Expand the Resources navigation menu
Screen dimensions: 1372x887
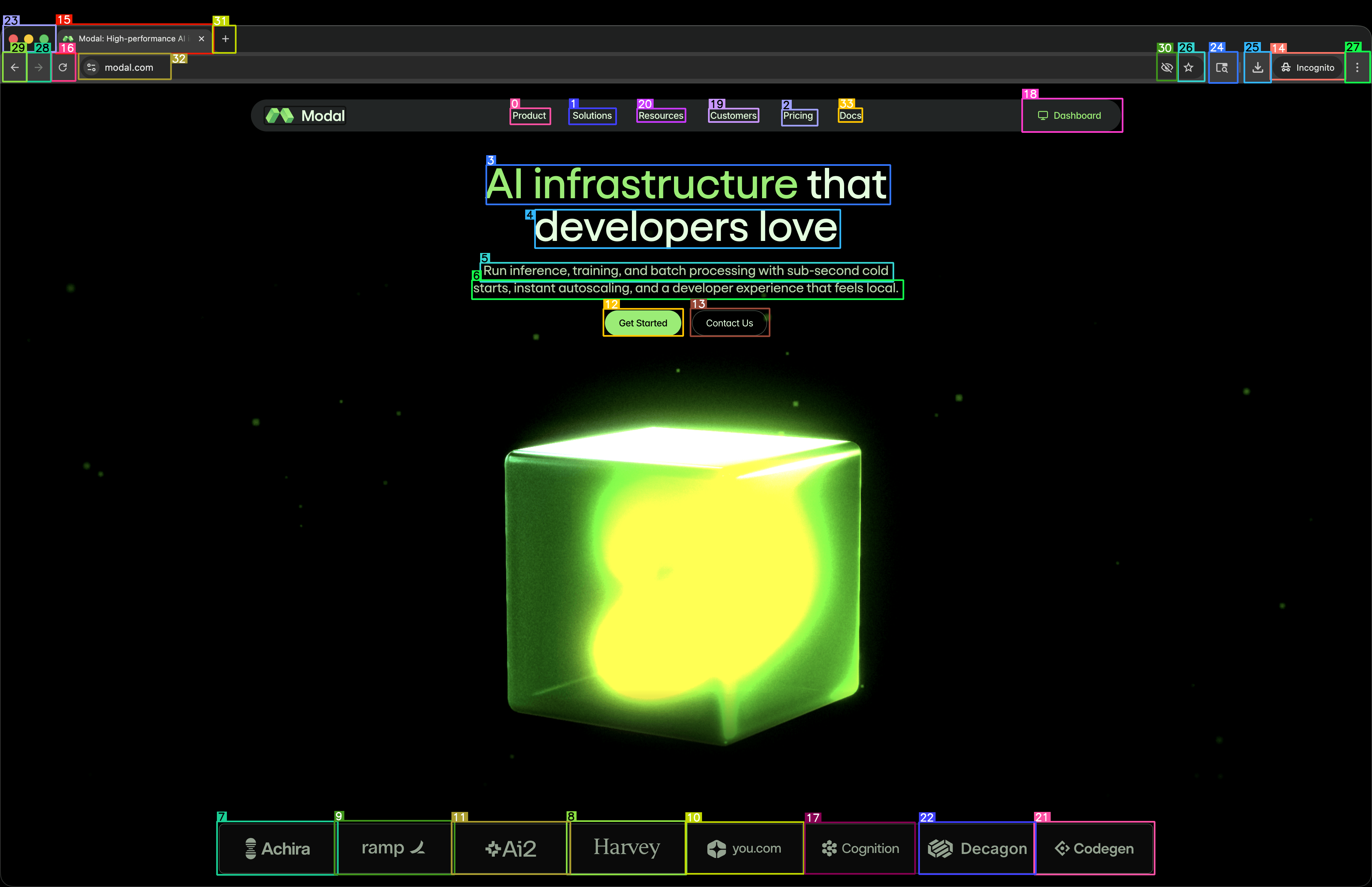click(x=660, y=116)
